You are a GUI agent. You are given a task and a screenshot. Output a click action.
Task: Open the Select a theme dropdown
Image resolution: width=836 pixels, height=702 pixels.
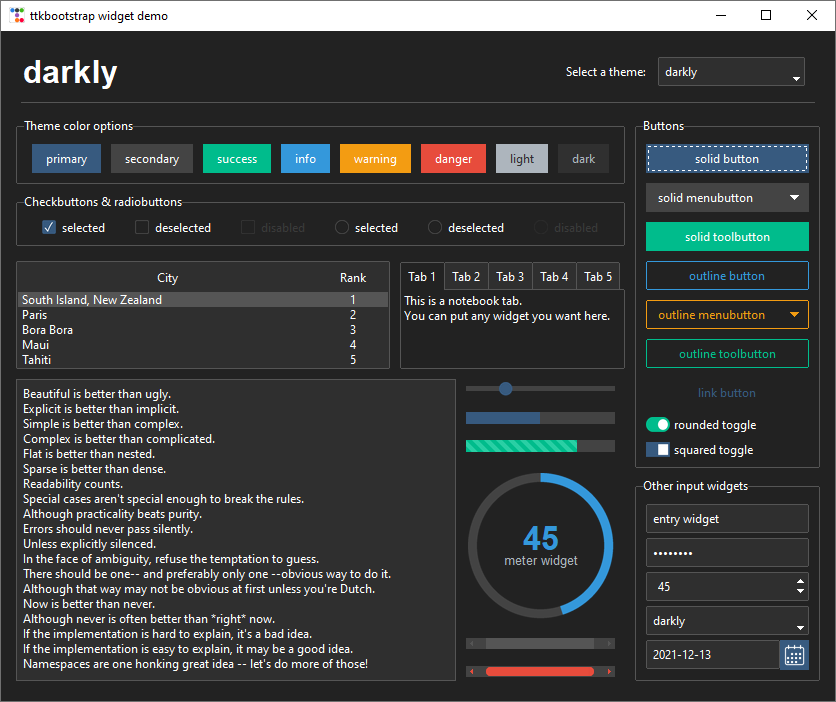(796, 71)
